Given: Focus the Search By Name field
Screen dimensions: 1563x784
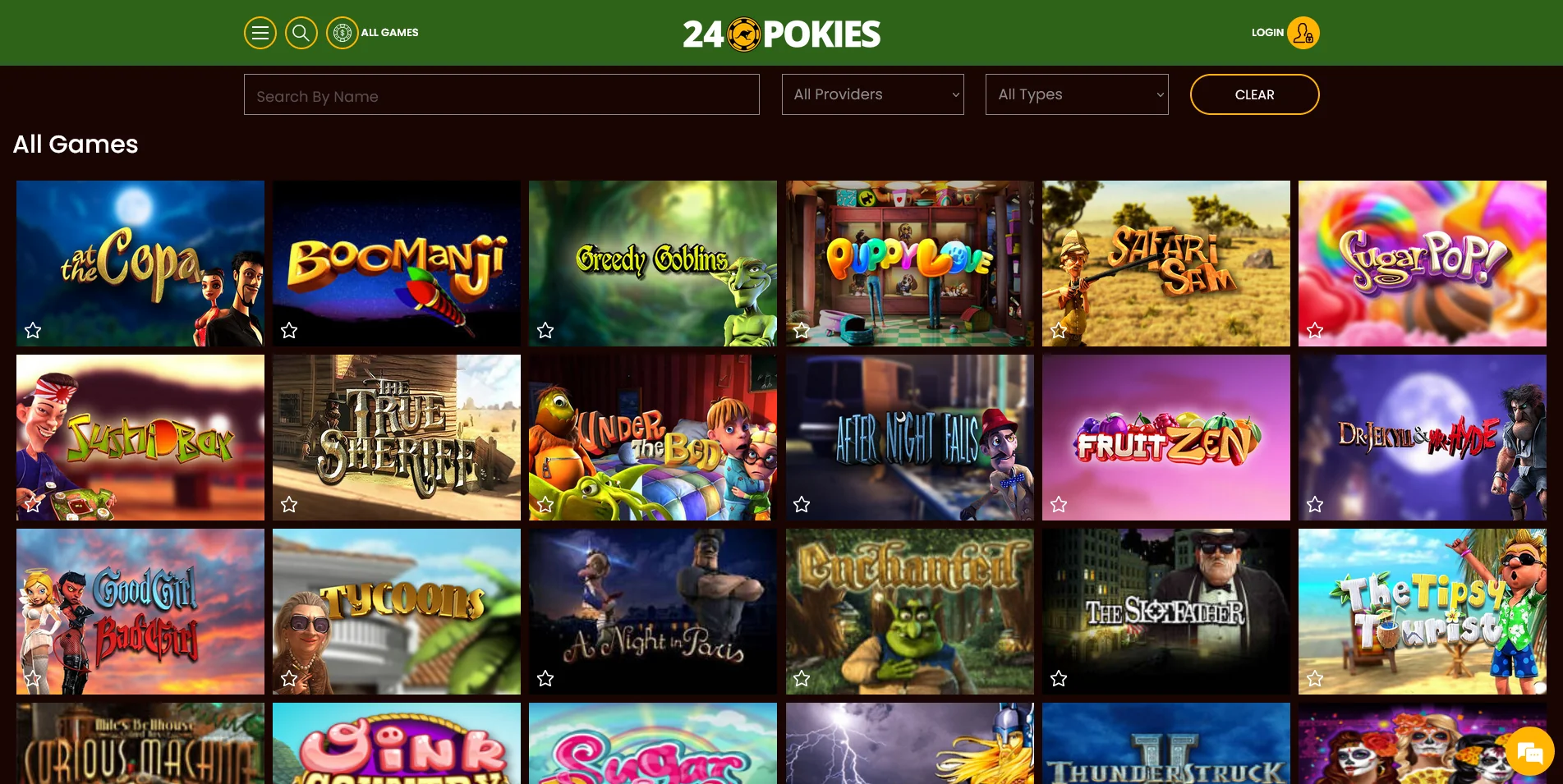Looking at the screenshot, I should point(502,94).
